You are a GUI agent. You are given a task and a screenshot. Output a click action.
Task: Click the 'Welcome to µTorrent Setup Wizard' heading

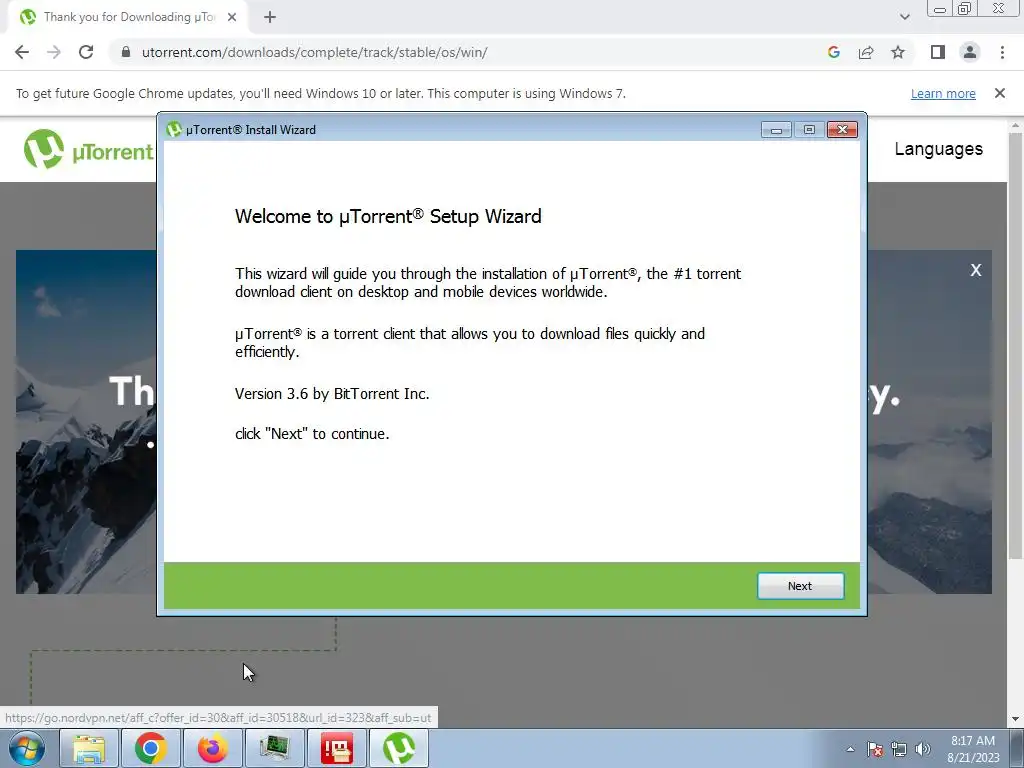[388, 216]
